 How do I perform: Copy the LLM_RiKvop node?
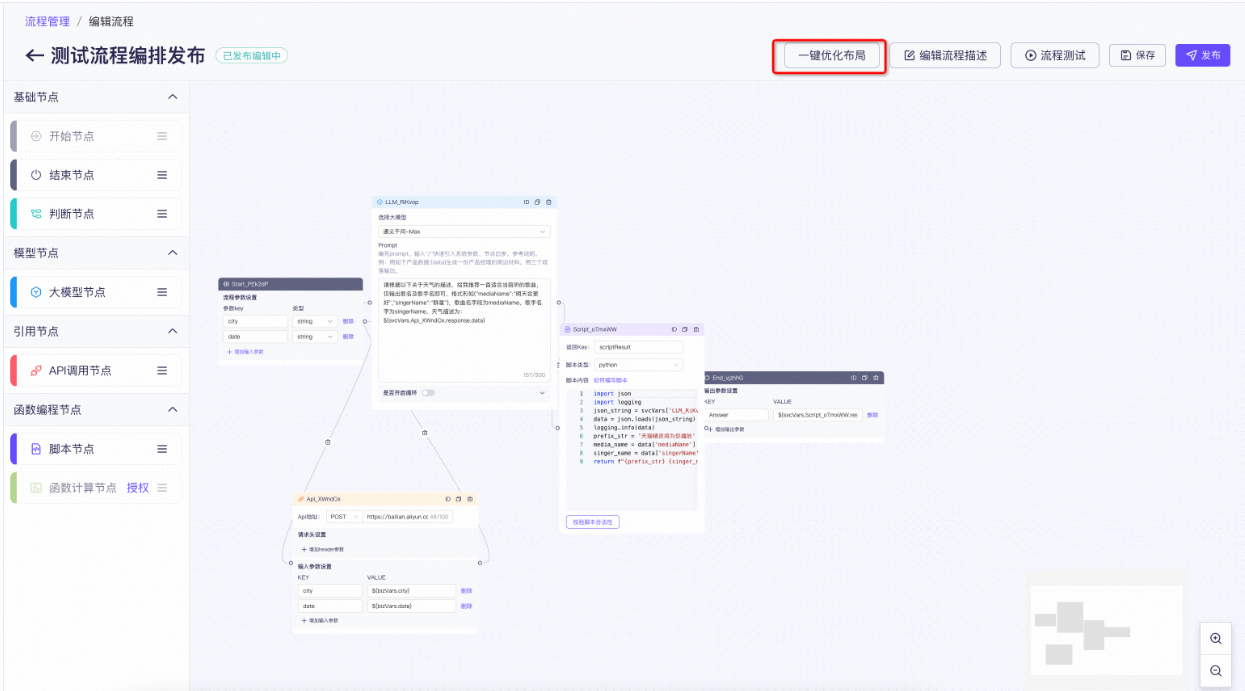(x=537, y=202)
